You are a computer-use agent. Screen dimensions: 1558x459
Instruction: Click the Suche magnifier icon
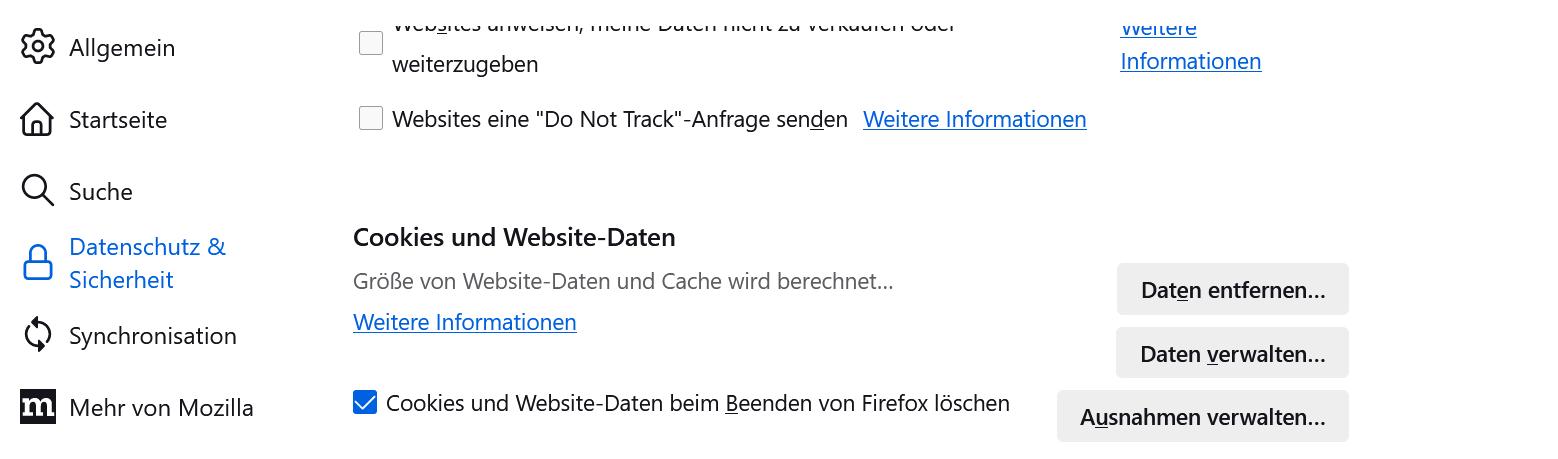coord(38,190)
